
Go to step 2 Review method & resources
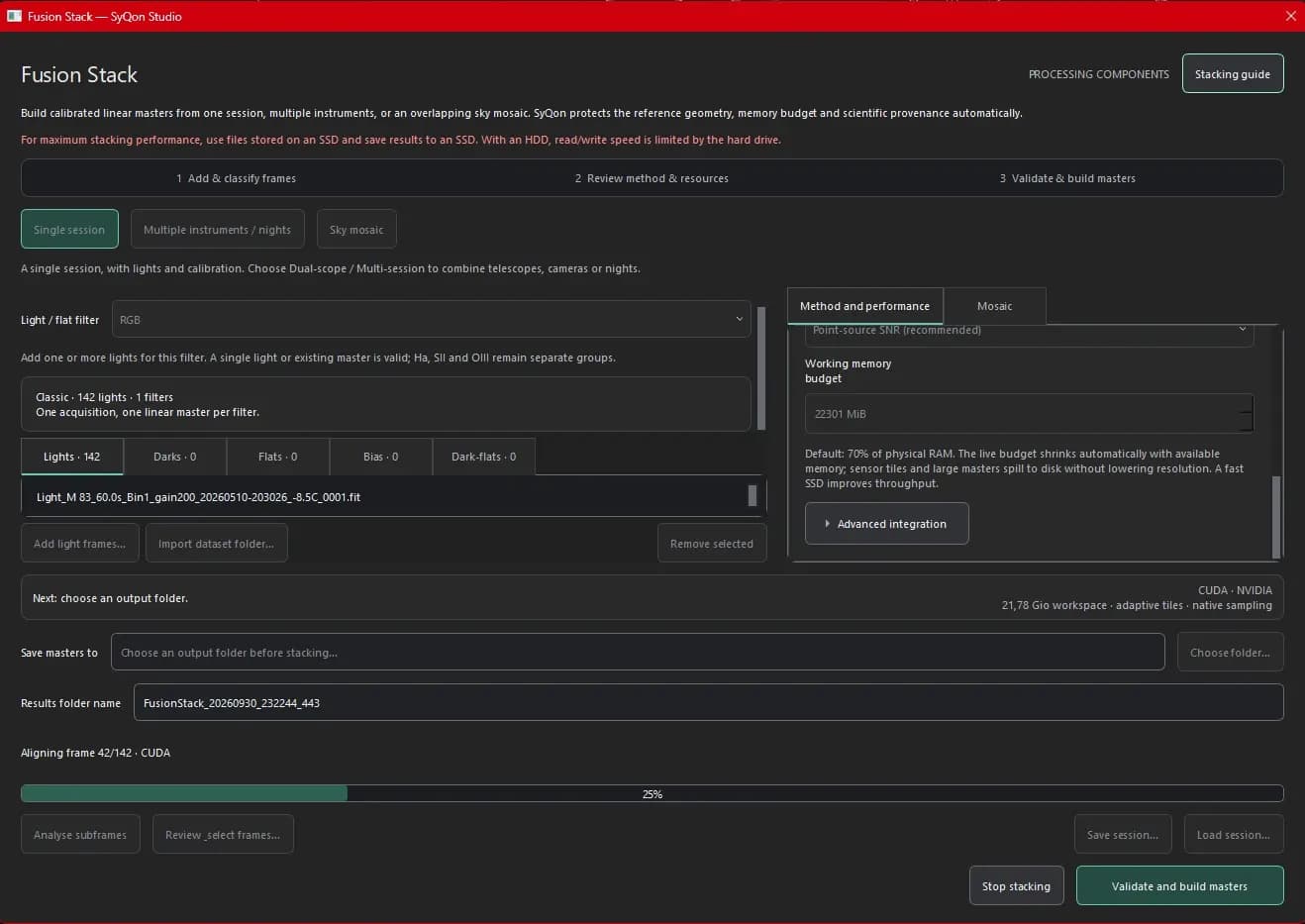pos(652,178)
